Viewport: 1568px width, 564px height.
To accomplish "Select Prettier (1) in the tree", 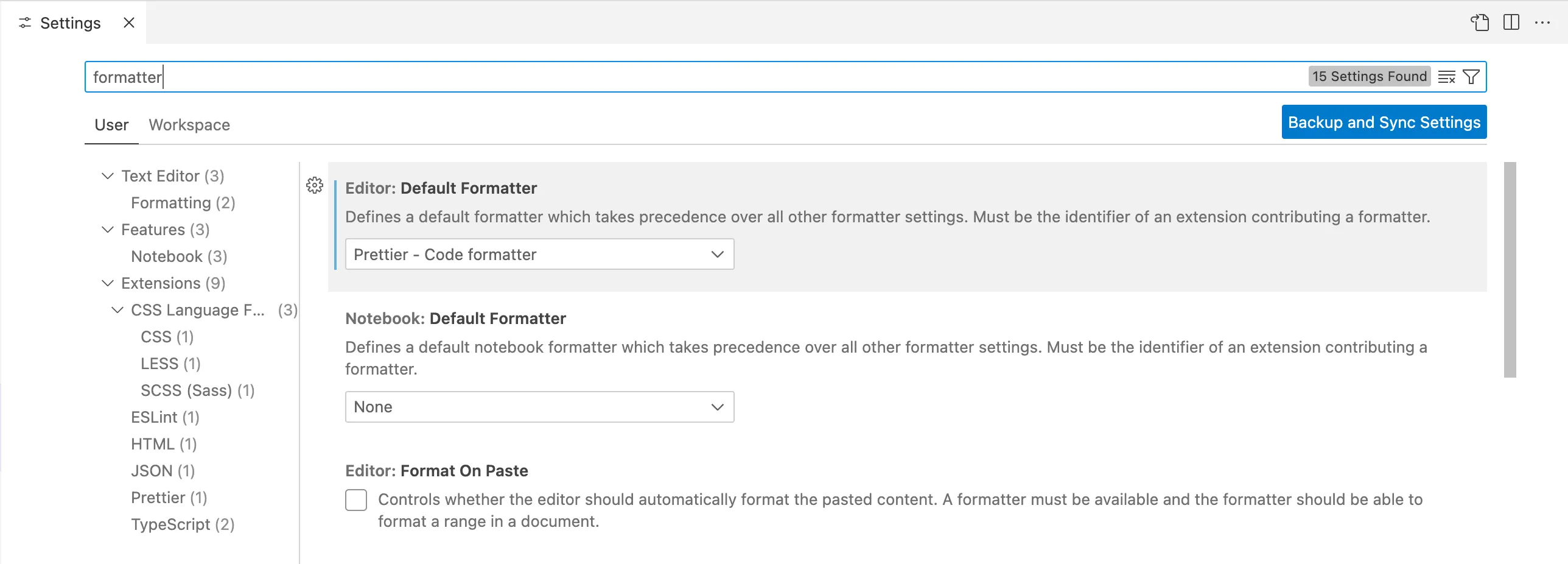I will coord(169,498).
